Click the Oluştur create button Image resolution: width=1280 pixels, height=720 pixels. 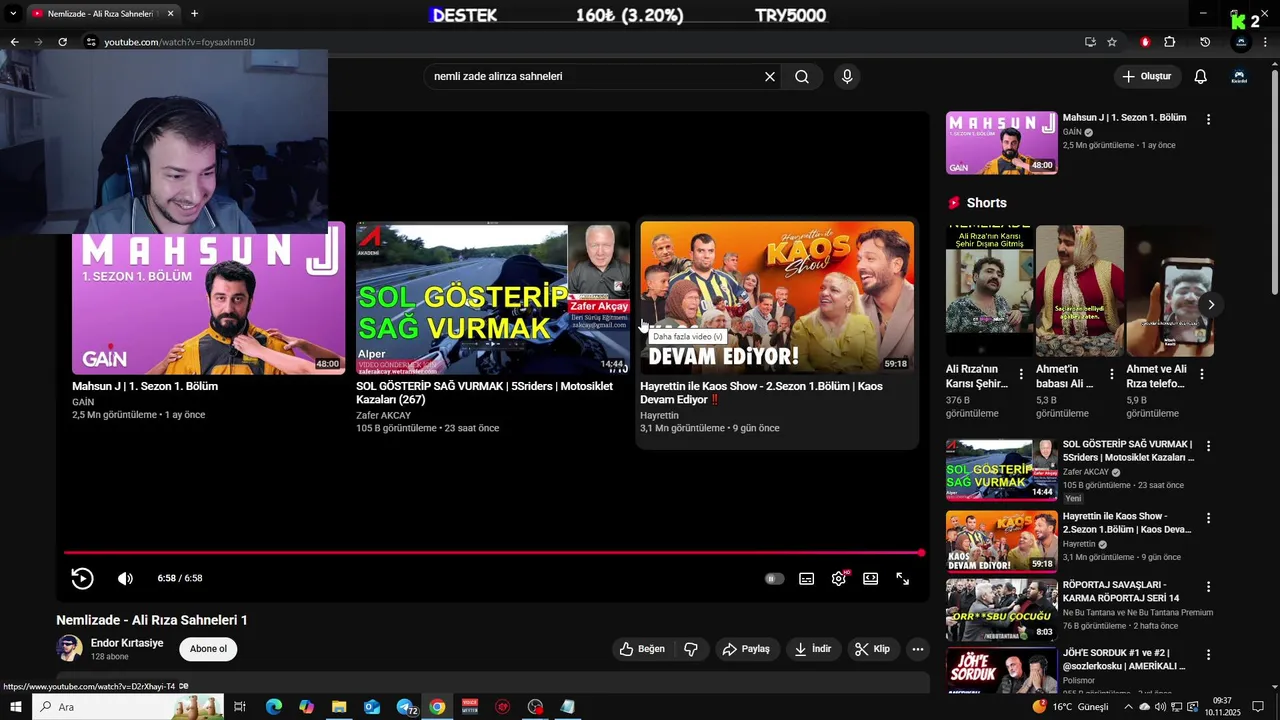1147,76
